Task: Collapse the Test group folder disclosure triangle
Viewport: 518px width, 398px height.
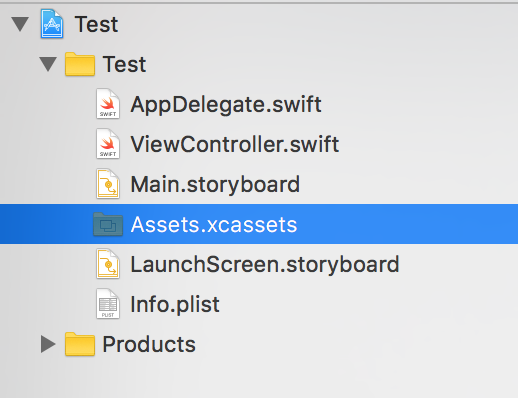Action: pyautogui.click(x=48, y=64)
